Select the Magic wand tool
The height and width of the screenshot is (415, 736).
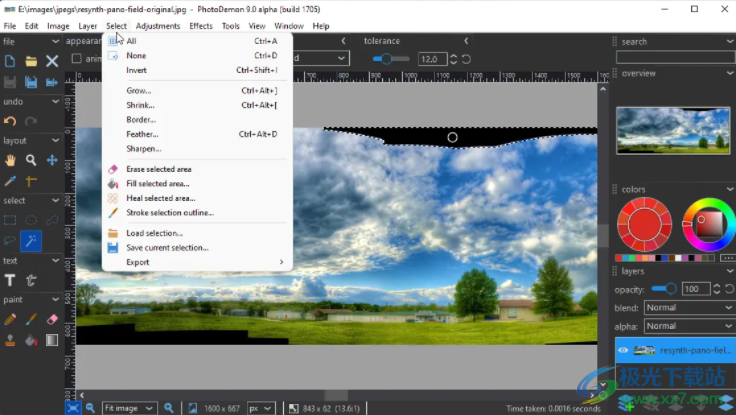click(31, 241)
